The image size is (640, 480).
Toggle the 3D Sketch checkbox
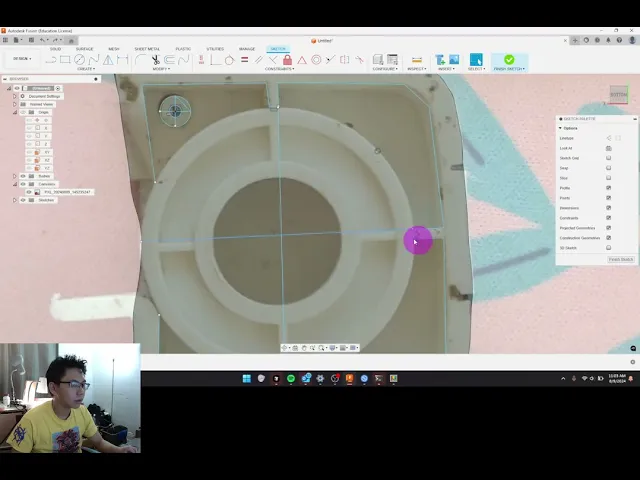point(609,248)
